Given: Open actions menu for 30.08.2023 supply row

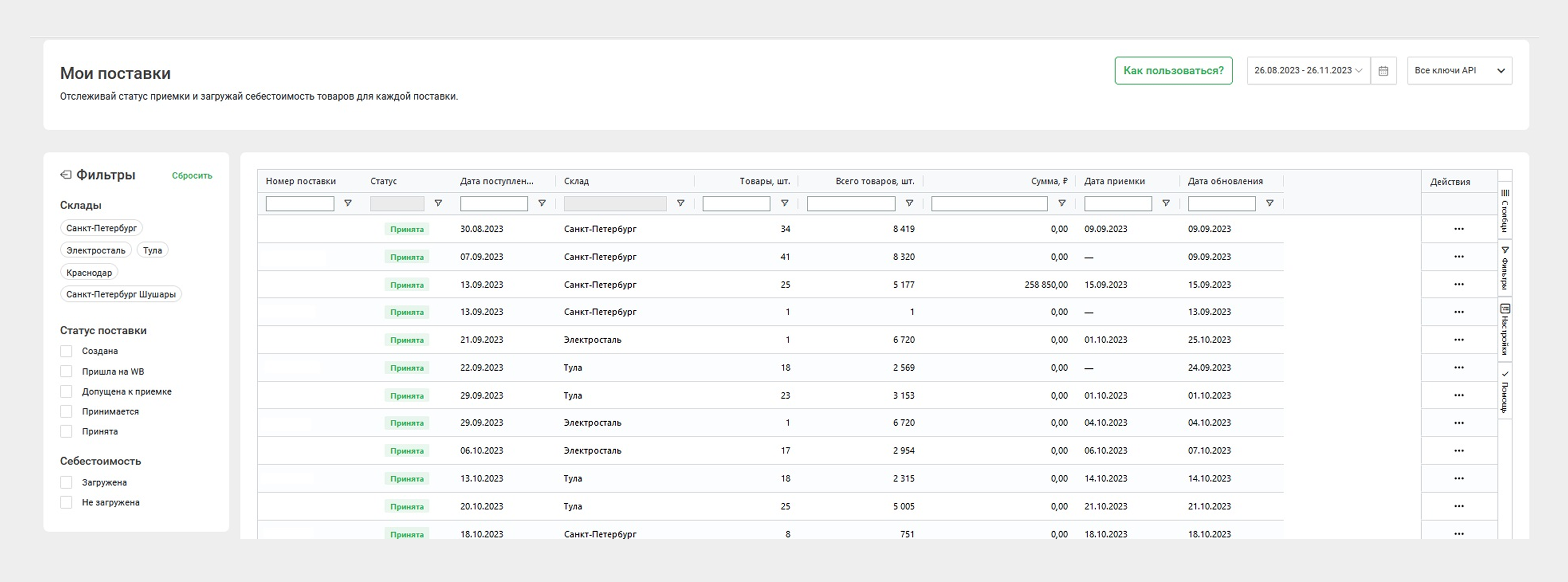Looking at the screenshot, I should pos(1458,229).
